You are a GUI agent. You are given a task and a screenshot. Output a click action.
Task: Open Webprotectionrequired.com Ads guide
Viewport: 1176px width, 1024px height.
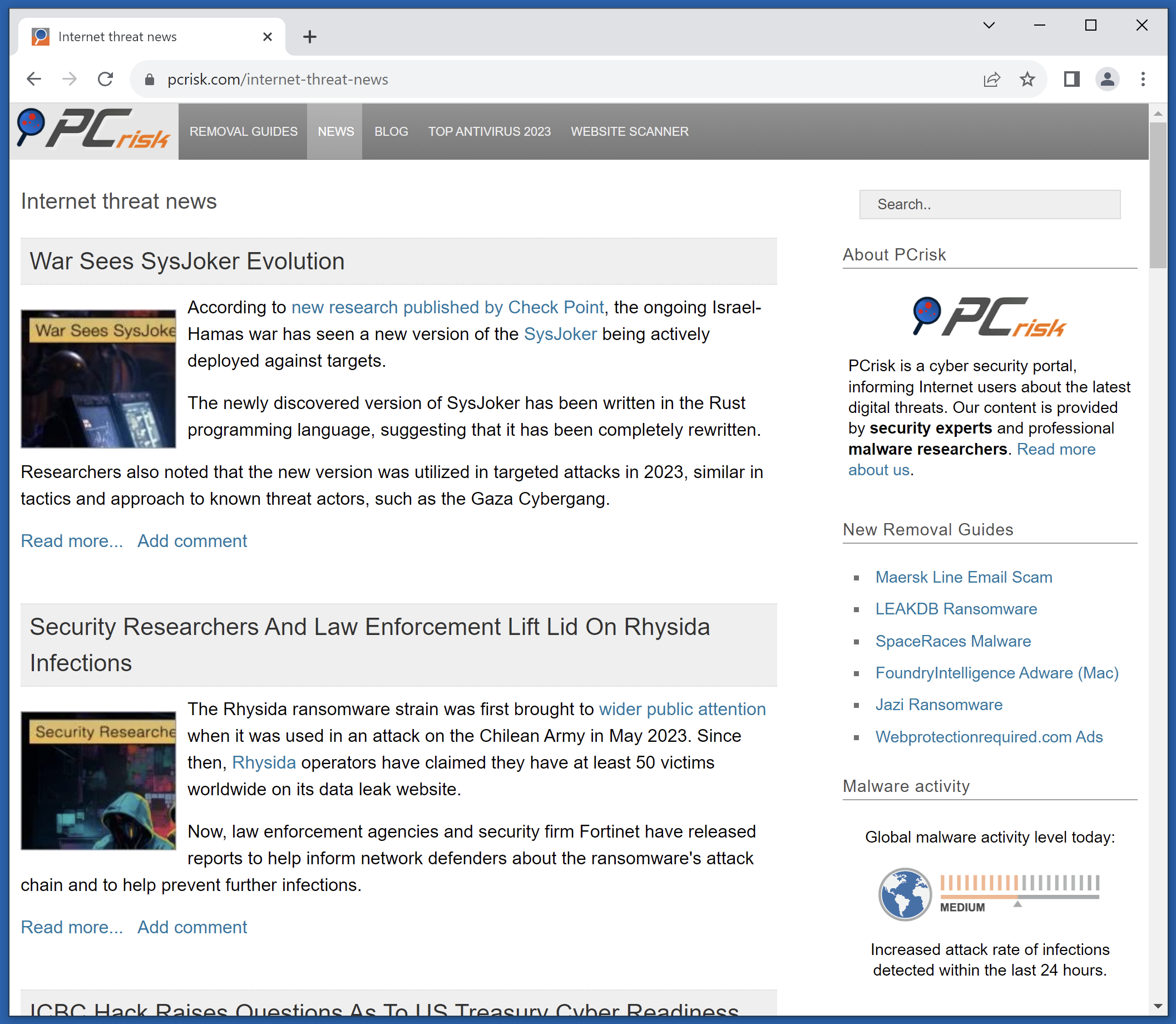[x=989, y=737]
